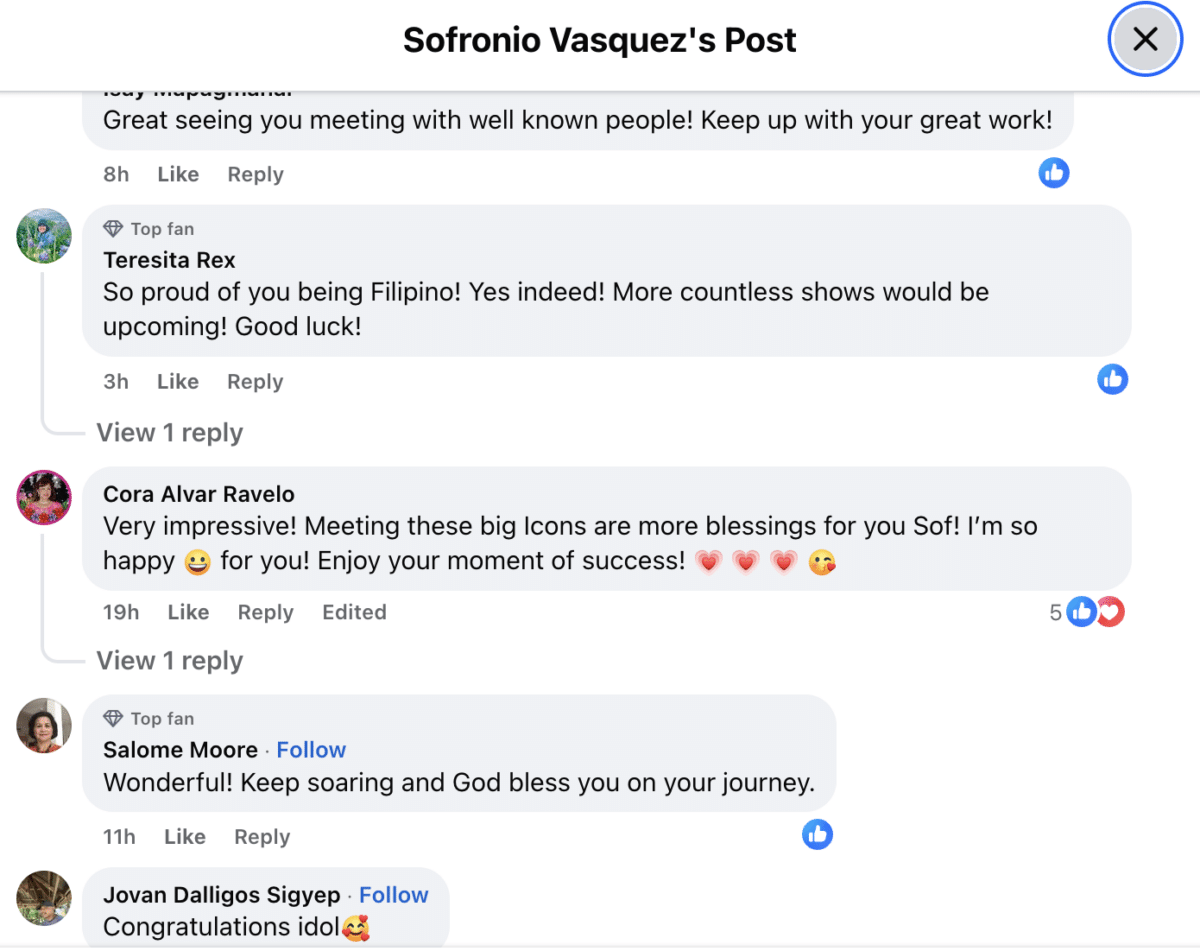
Task: Open Cora Alvar Ravelo's profile picture
Action: (x=44, y=497)
